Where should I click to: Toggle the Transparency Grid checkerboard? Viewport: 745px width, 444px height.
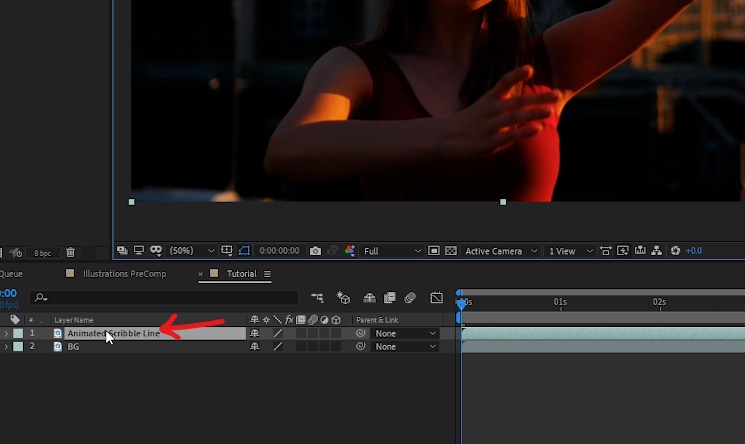tap(451, 251)
